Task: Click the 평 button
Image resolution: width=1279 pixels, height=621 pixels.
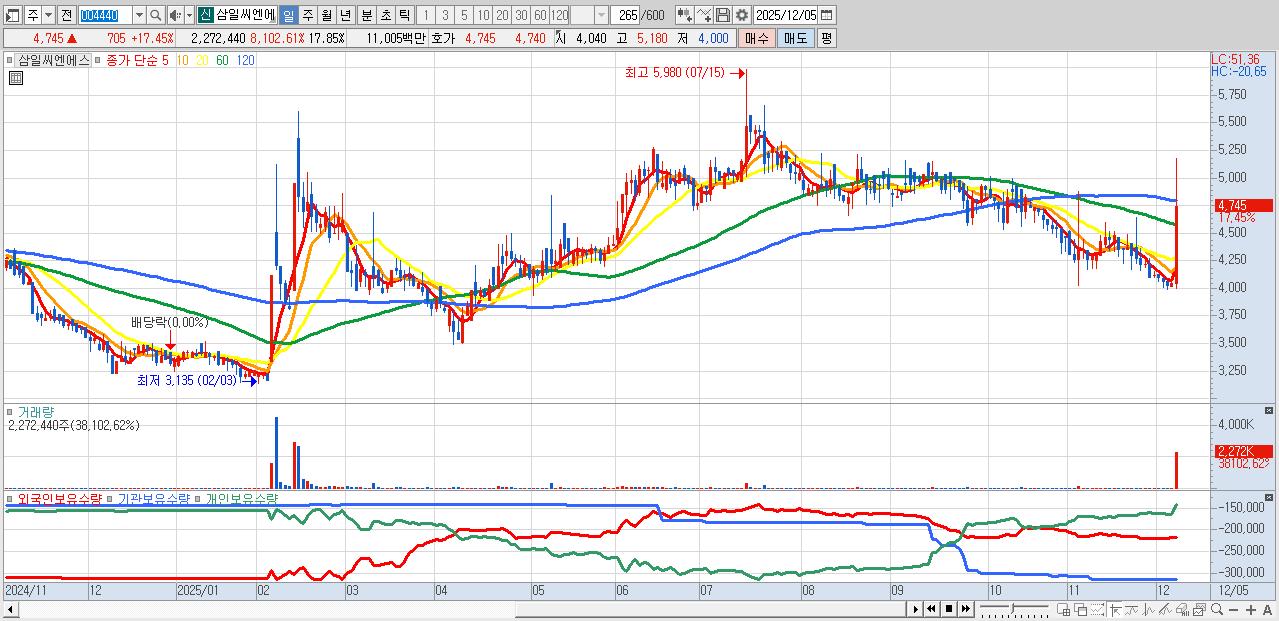Action: click(x=826, y=38)
